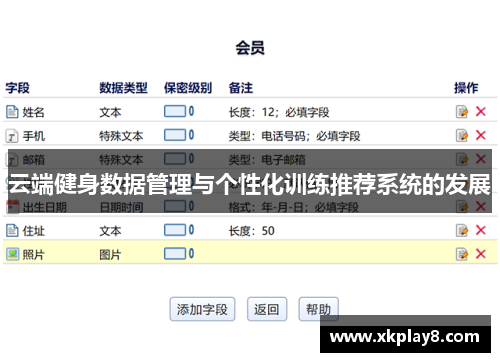Click the note 类型：电话号码；必填字段
This screenshot has height=362, width=500.
pyautogui.click(x=294, y=136)
